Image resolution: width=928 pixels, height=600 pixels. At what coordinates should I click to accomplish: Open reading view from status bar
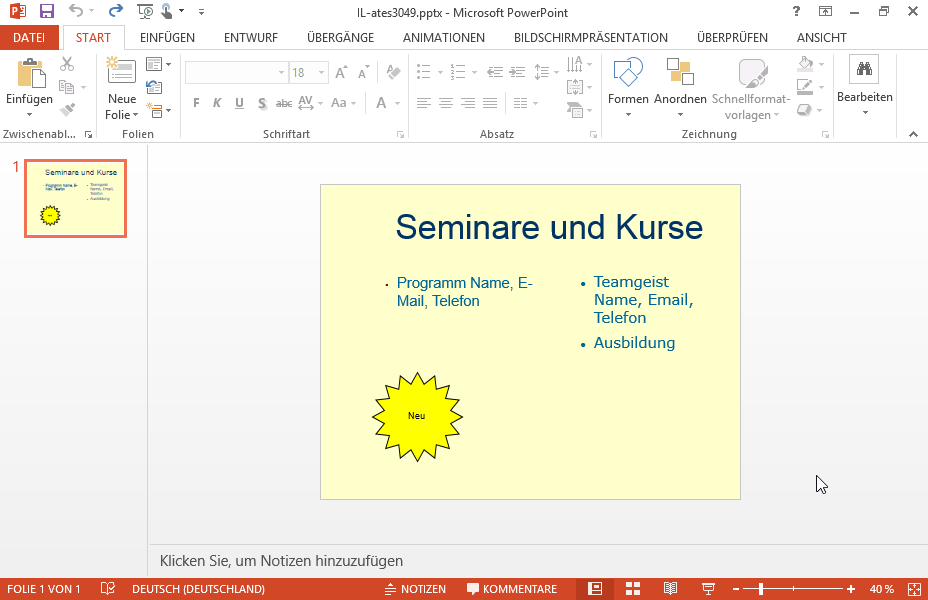[x=670, y=589]
